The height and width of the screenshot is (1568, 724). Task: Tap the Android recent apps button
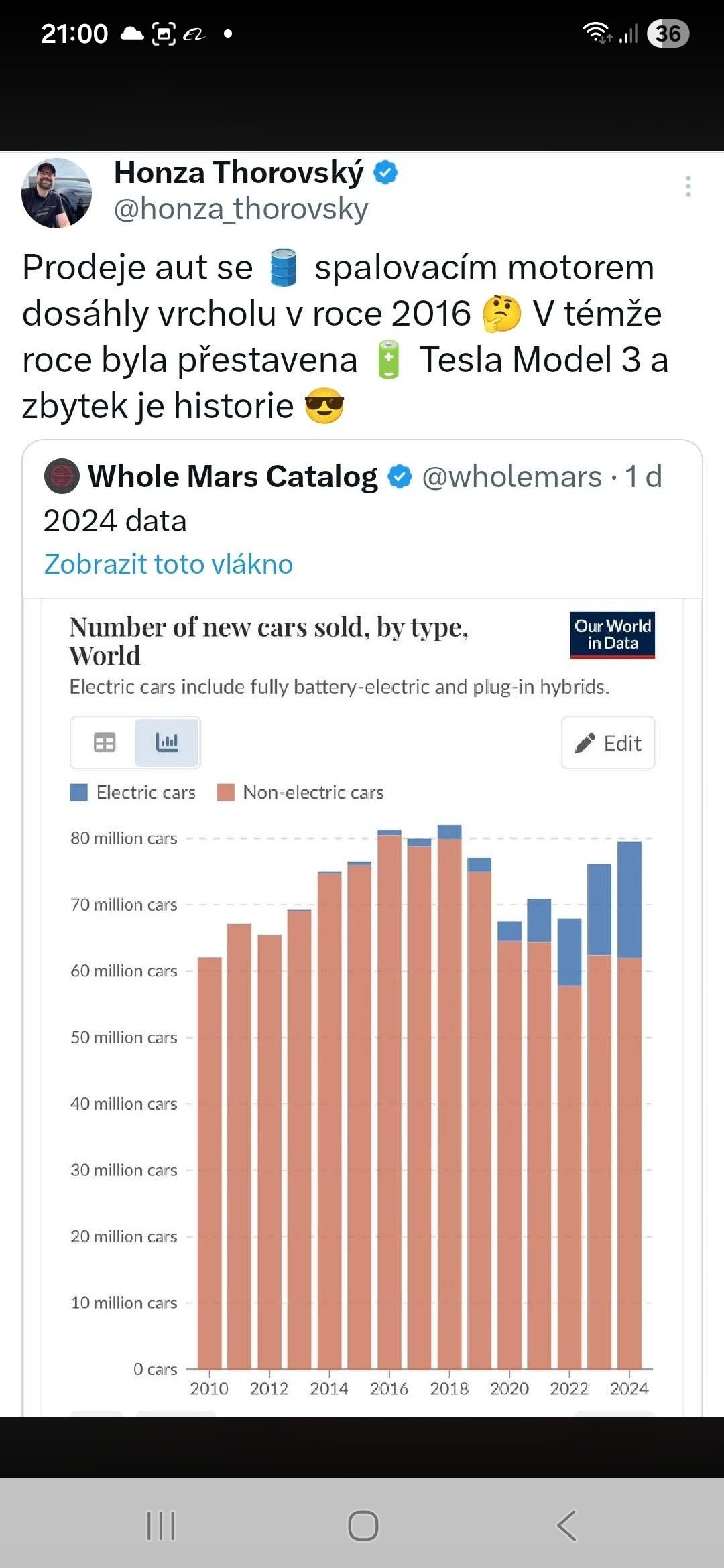point(161,1526)
